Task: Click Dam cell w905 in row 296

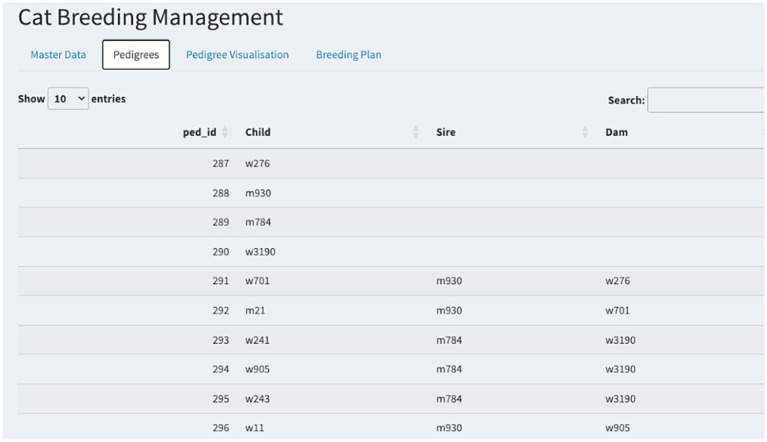Action: 617,428
